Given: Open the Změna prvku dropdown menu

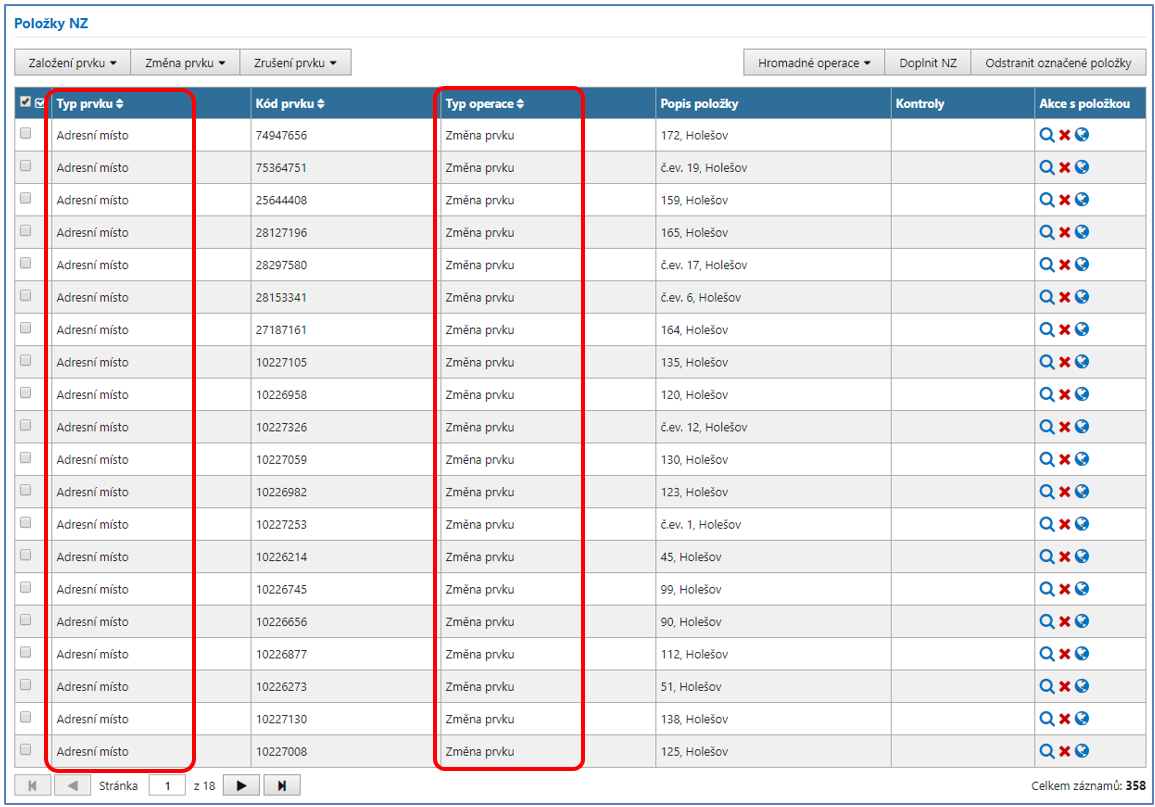Looking at the screenshot, I should (x=185, y=63).
